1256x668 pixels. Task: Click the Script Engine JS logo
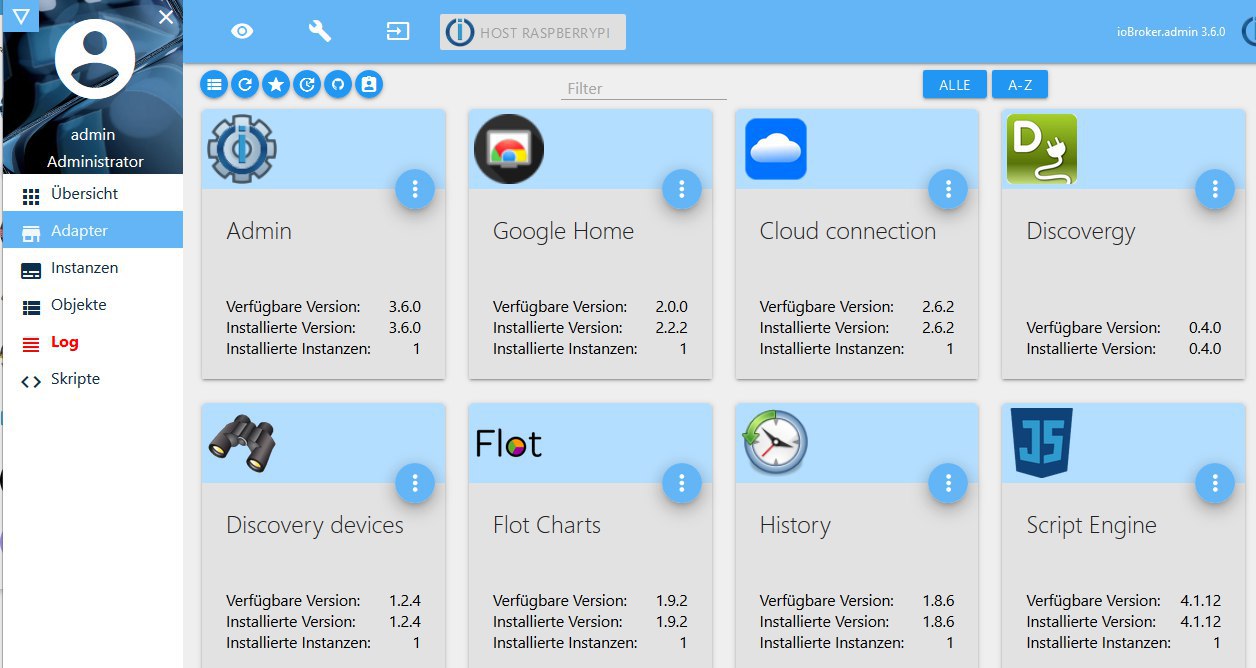[x=1042, y=442]
